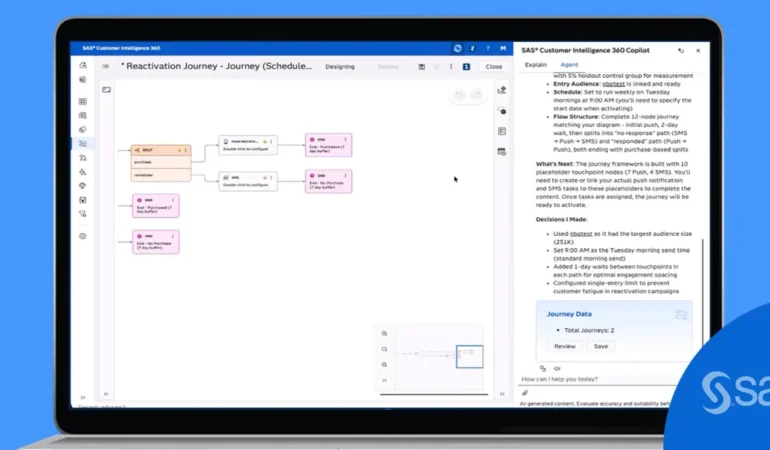Click the canvas panel icon at top-left
770x450 pixels.
(107, 90)
